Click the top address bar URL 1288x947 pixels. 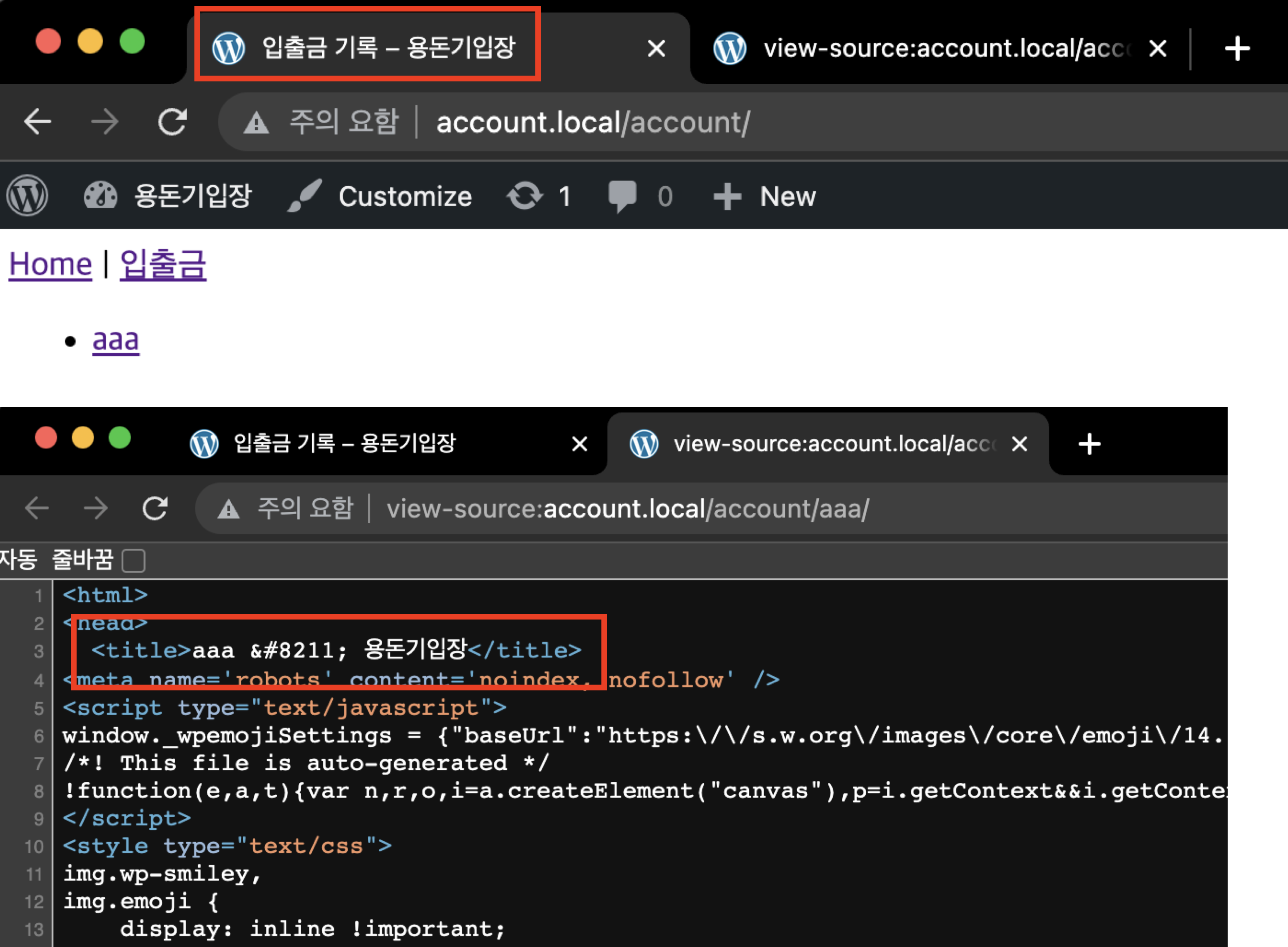click(x=593, y=123)
